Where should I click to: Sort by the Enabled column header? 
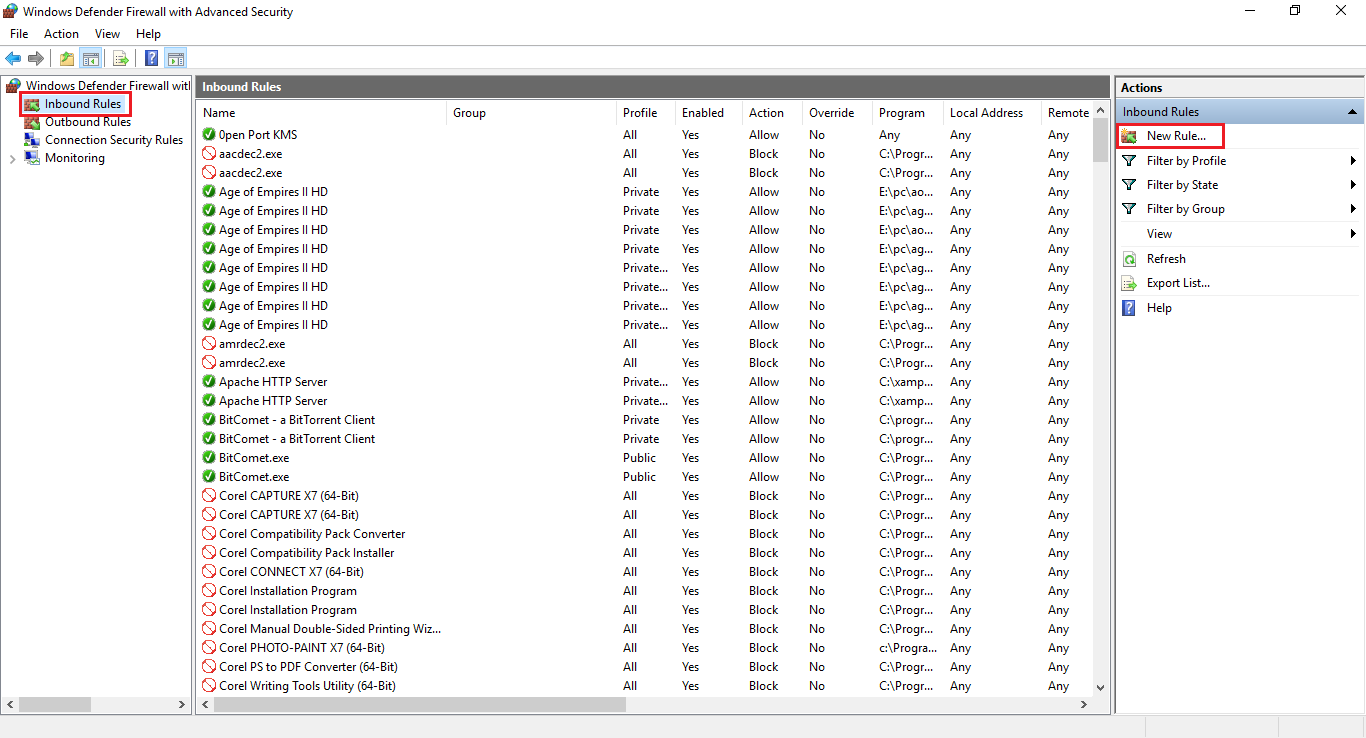coord(709,113)
